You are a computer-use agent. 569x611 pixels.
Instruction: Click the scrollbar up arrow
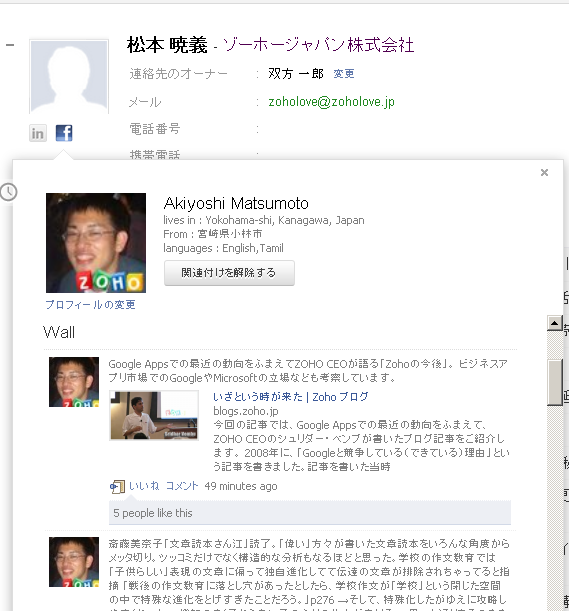[x=555, y=323]
